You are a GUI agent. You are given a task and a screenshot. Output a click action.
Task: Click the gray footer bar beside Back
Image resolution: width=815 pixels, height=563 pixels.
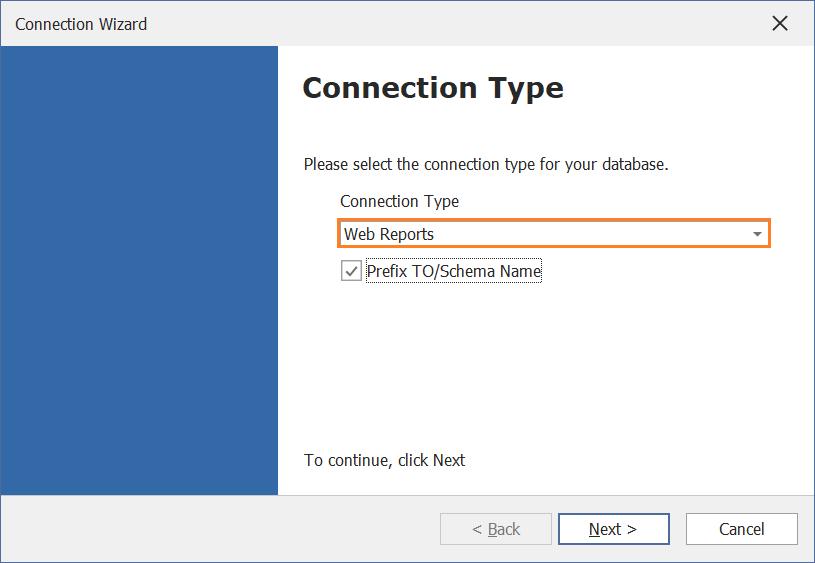click(218, 529)
